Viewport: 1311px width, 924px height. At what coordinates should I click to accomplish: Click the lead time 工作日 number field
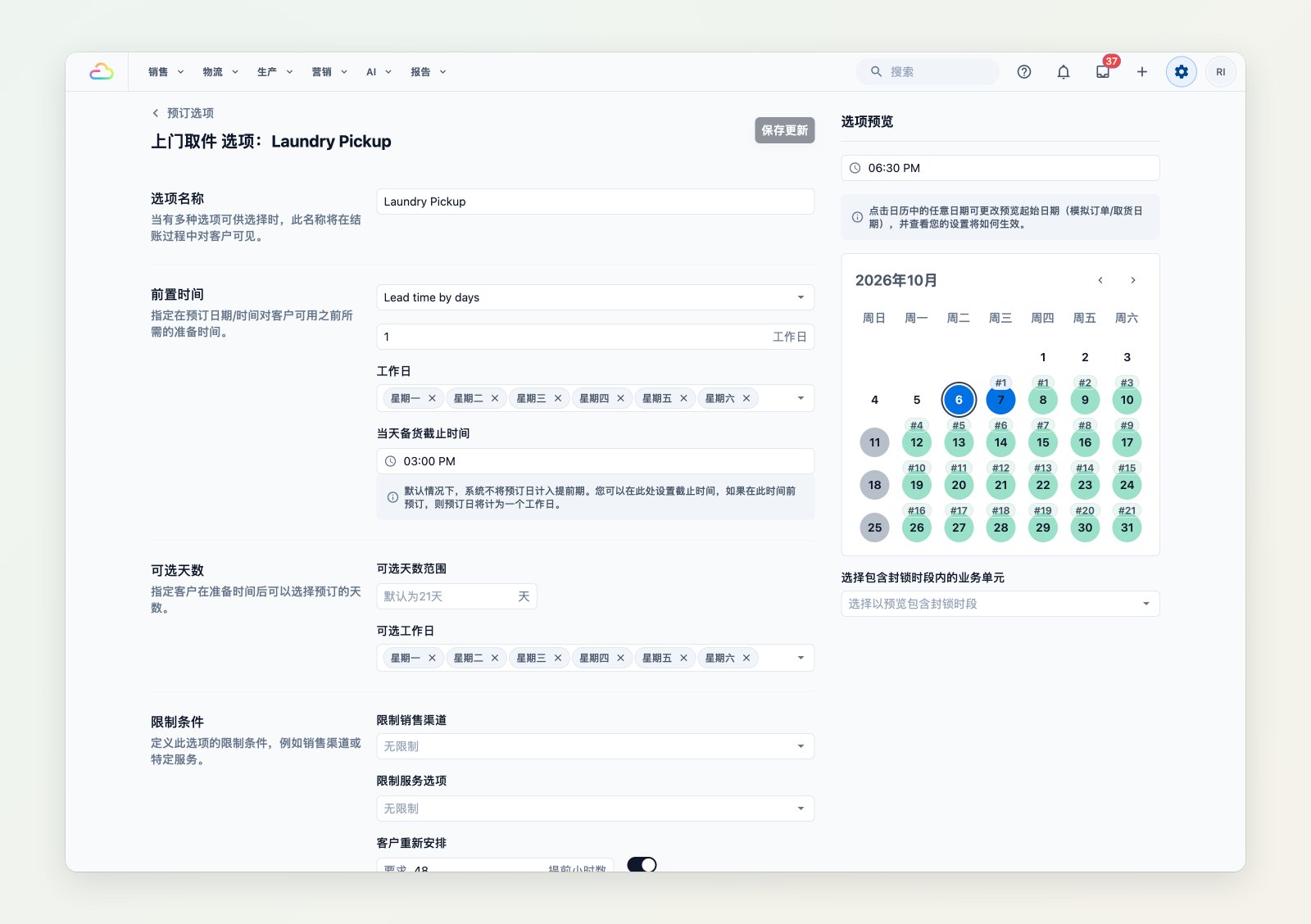pos(596,337)
